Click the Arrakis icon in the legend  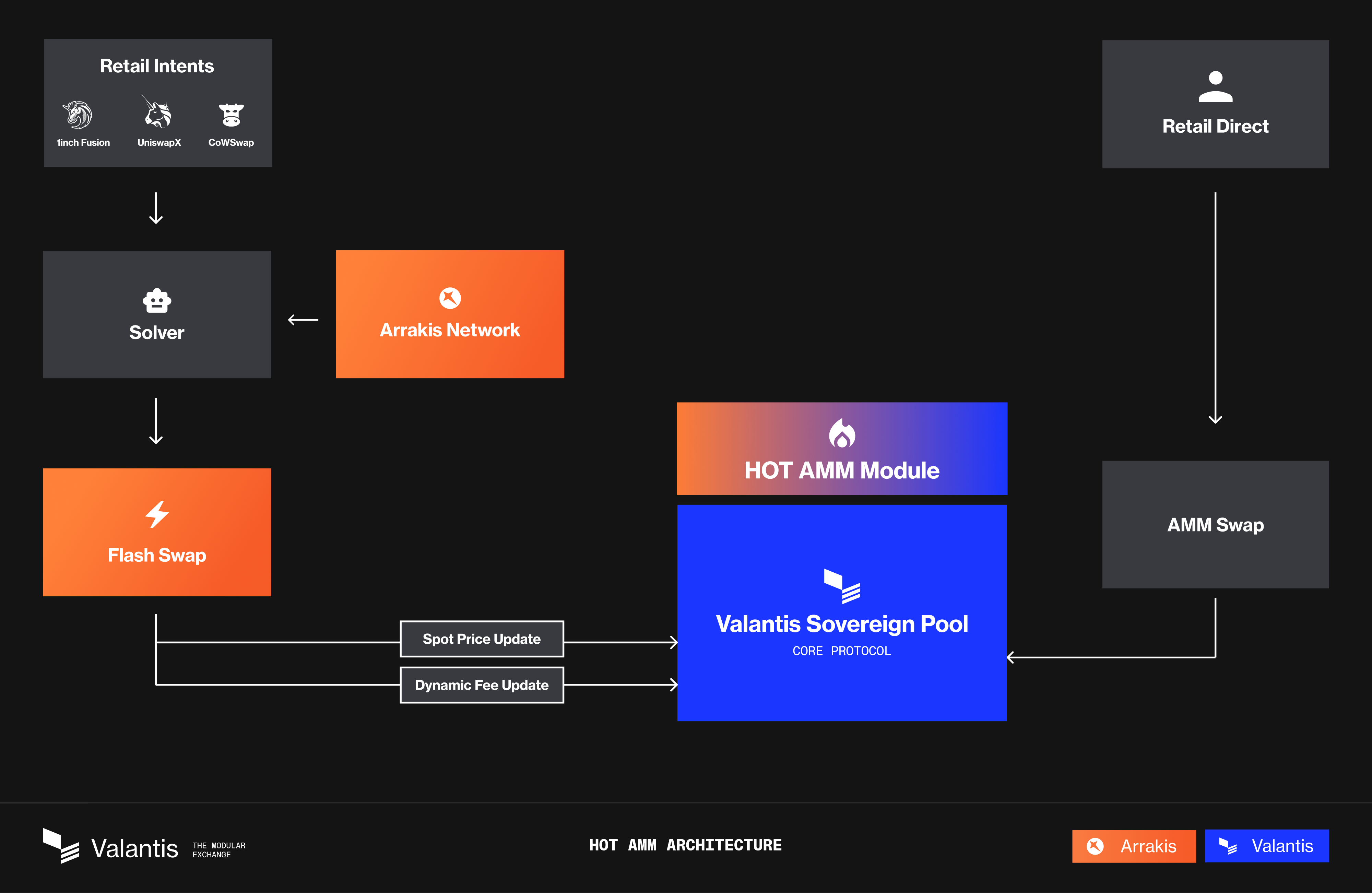coord(1095,846)
